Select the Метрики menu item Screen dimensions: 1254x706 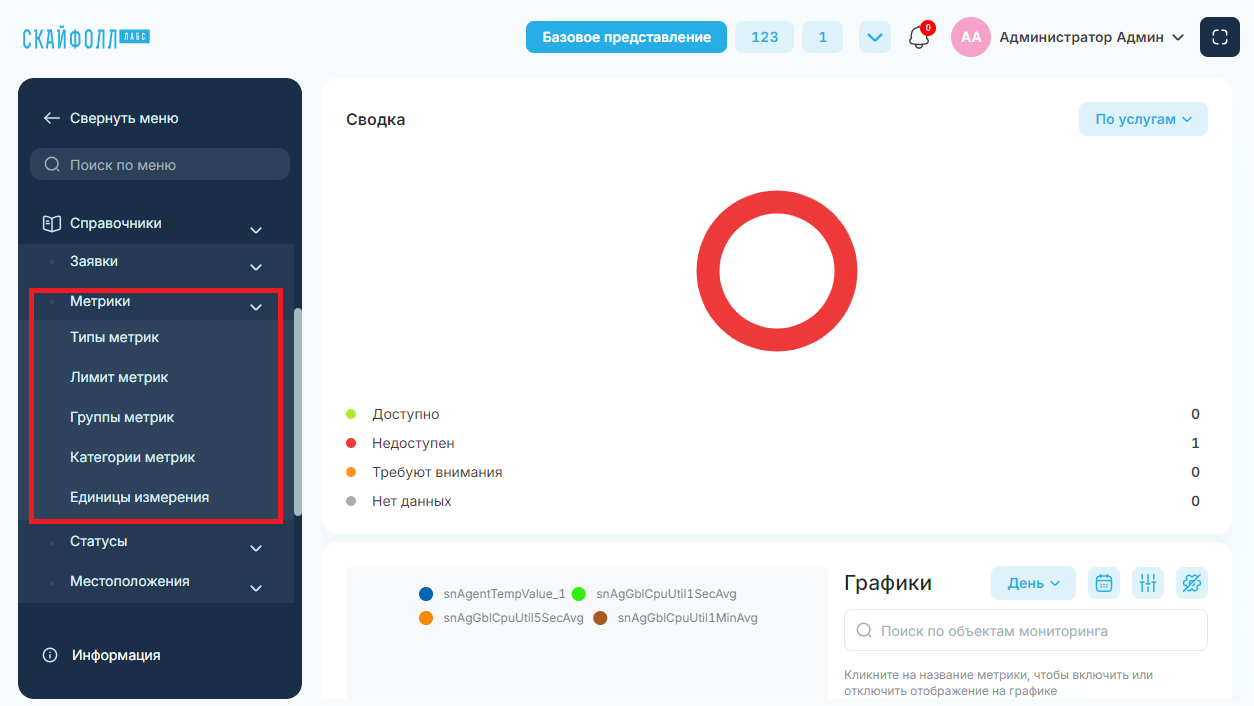pos(100,301)
